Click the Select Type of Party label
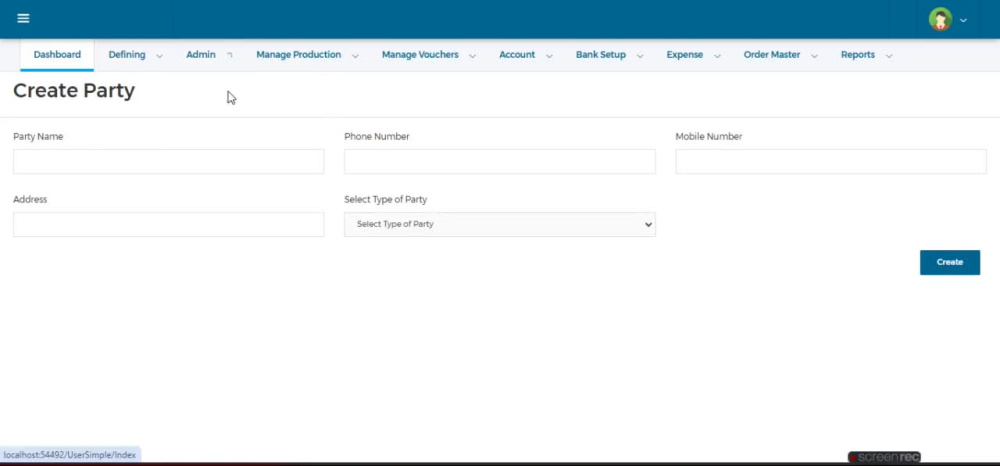Image resolution: width=1000 pixels, height=466 pixels. (x=386, y=200)
